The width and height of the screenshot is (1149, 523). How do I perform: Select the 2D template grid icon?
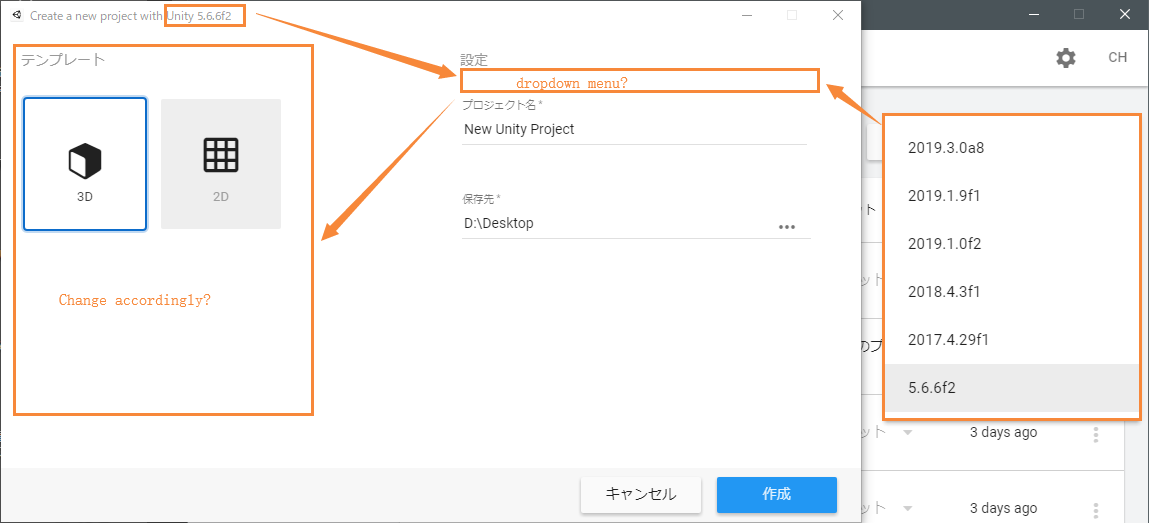click(x=221, y=155)
